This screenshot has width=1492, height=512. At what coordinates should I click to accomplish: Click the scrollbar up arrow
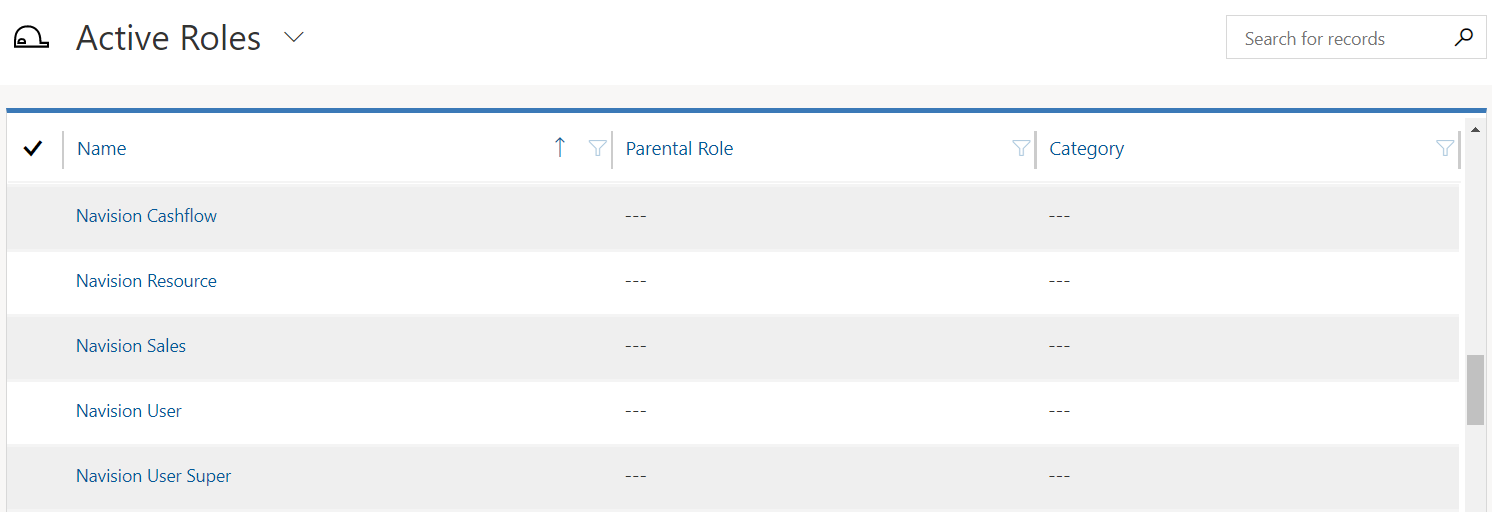tap(1475, 129)
